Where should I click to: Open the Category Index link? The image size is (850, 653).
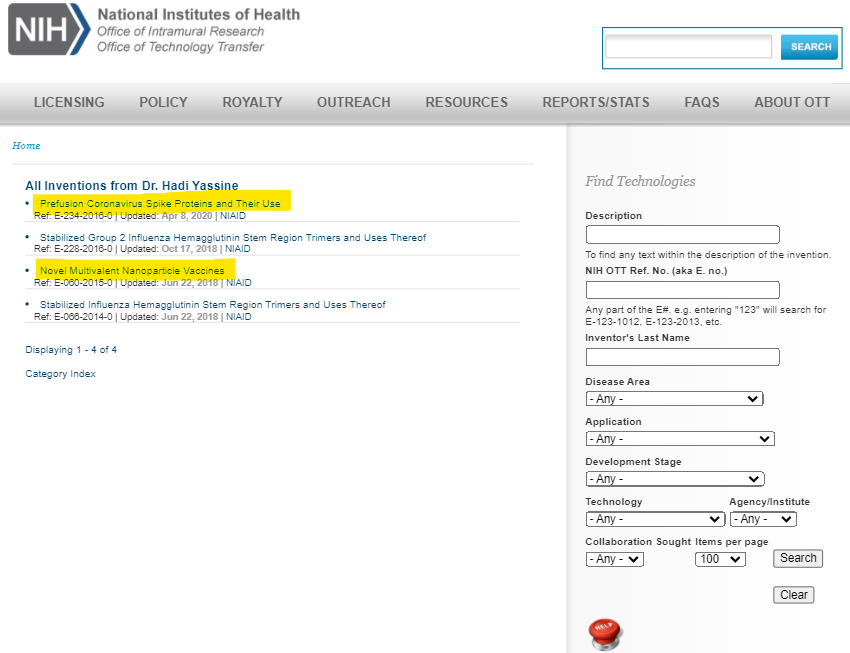(x=60, y=374)
